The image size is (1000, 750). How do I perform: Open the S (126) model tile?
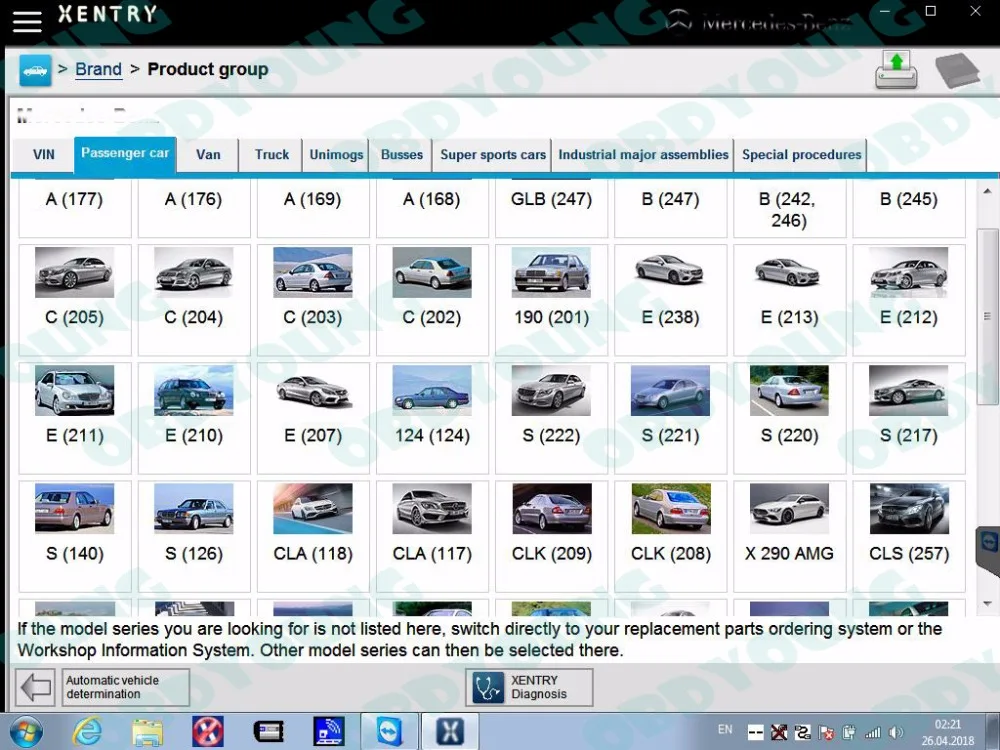tap(194, 536)
